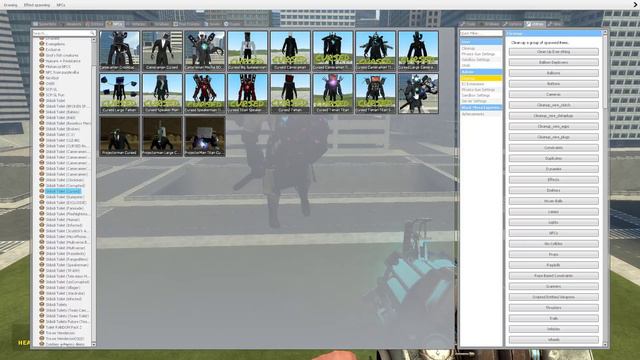
Task: Open Server Settings in Admin list
Action: click(x=474, y=101)
